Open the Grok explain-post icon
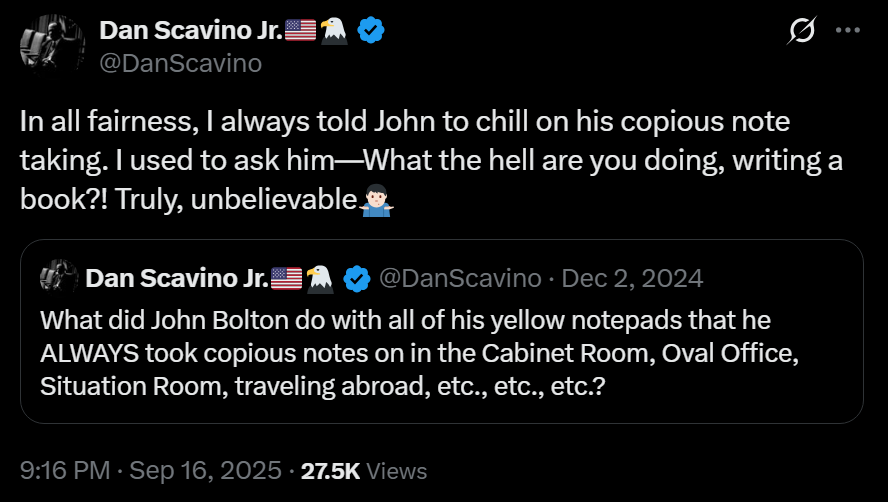 pos(801,31)
